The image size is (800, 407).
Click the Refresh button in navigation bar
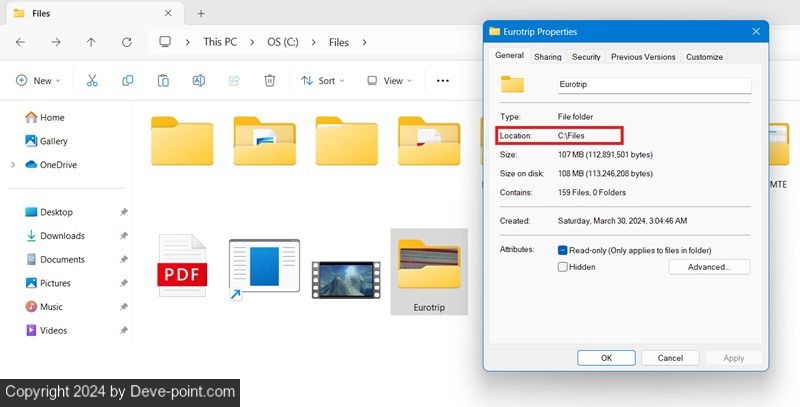pos(126,42)
